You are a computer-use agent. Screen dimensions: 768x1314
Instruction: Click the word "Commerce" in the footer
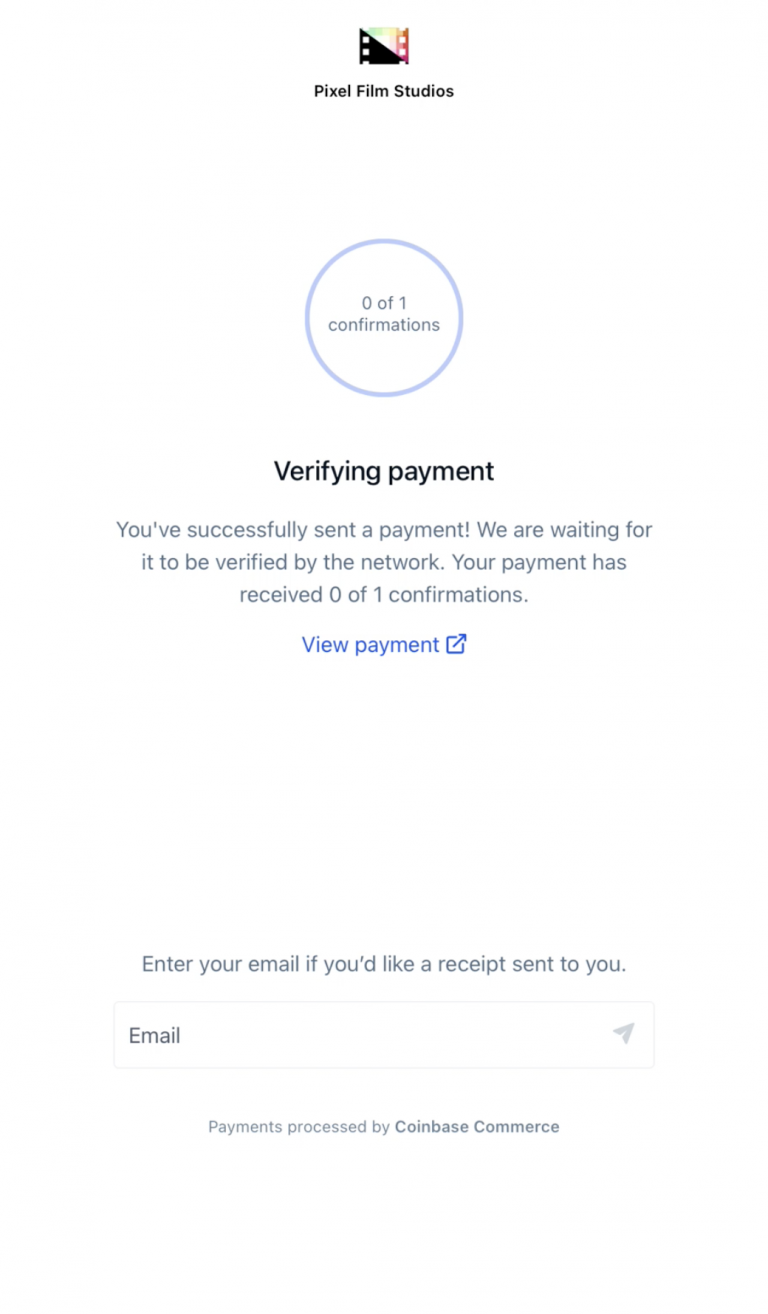pyautogui.click(x=517, y=1127)
